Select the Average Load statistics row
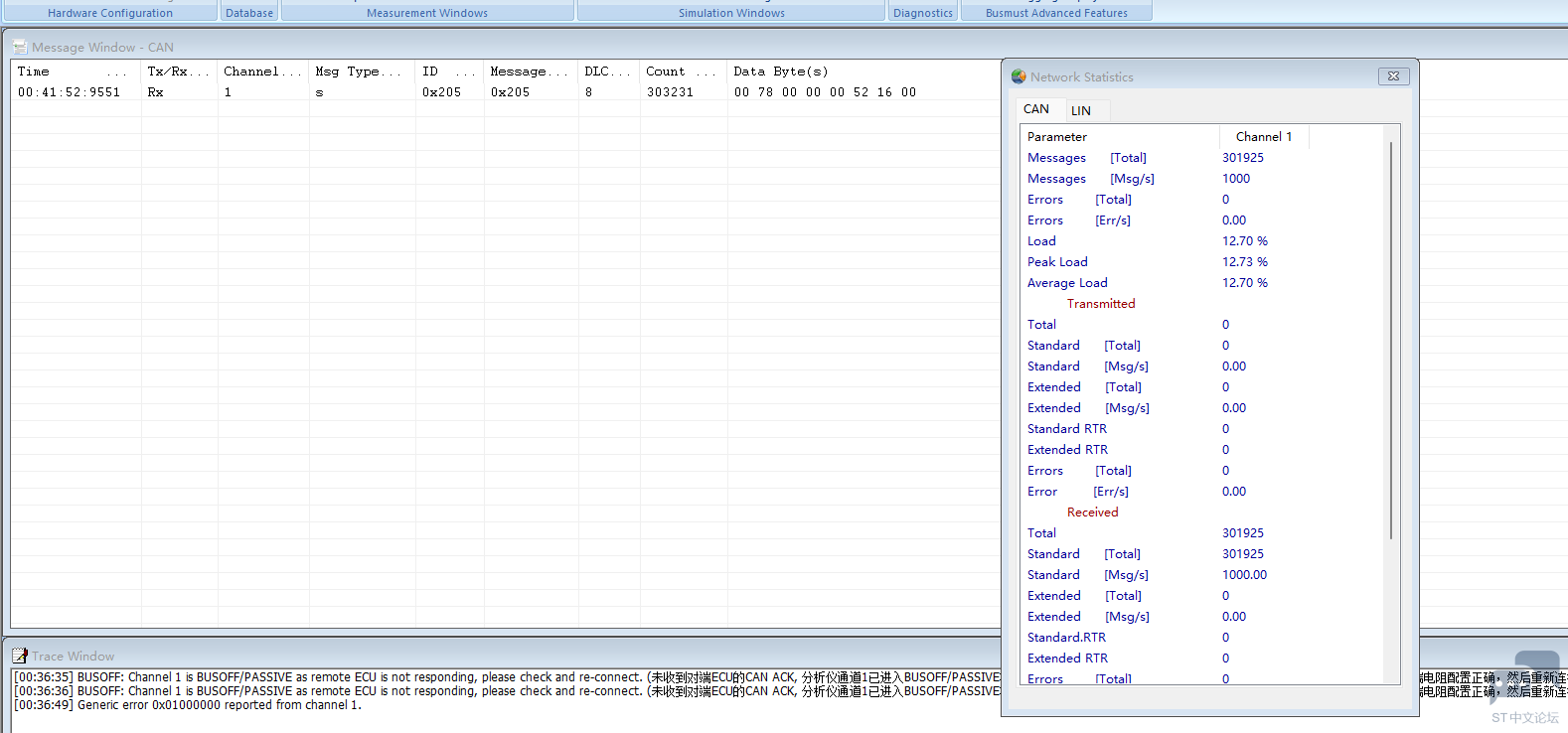Viewport: 1568px width, 733px height. pyautogui.click(x=1202, y=283)
